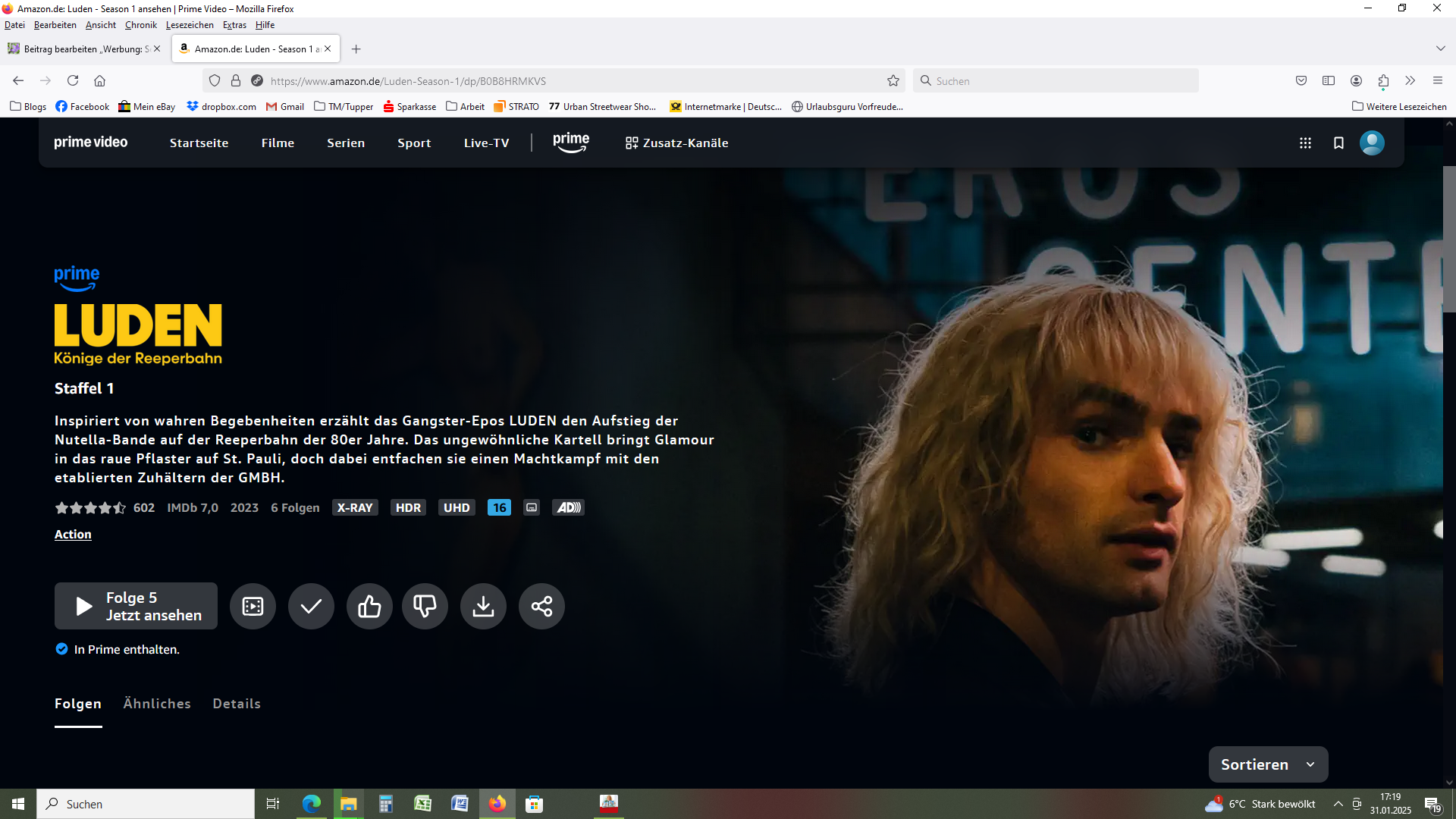Open the Arbeit bookmark folder
The height and width of the screenshot is (819, 1456).
(x=465, y=107)
